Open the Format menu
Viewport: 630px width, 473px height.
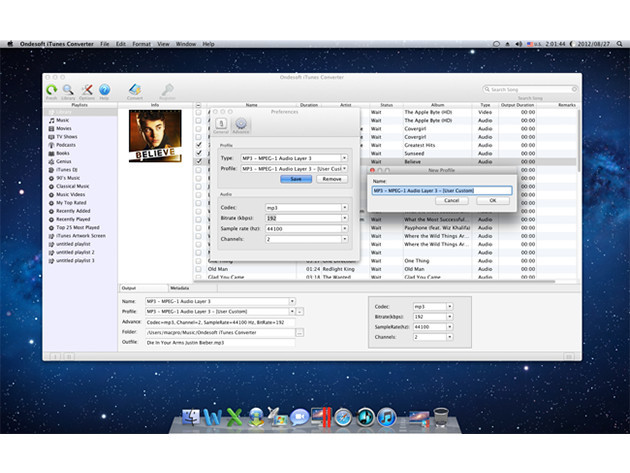click(141, 44)
